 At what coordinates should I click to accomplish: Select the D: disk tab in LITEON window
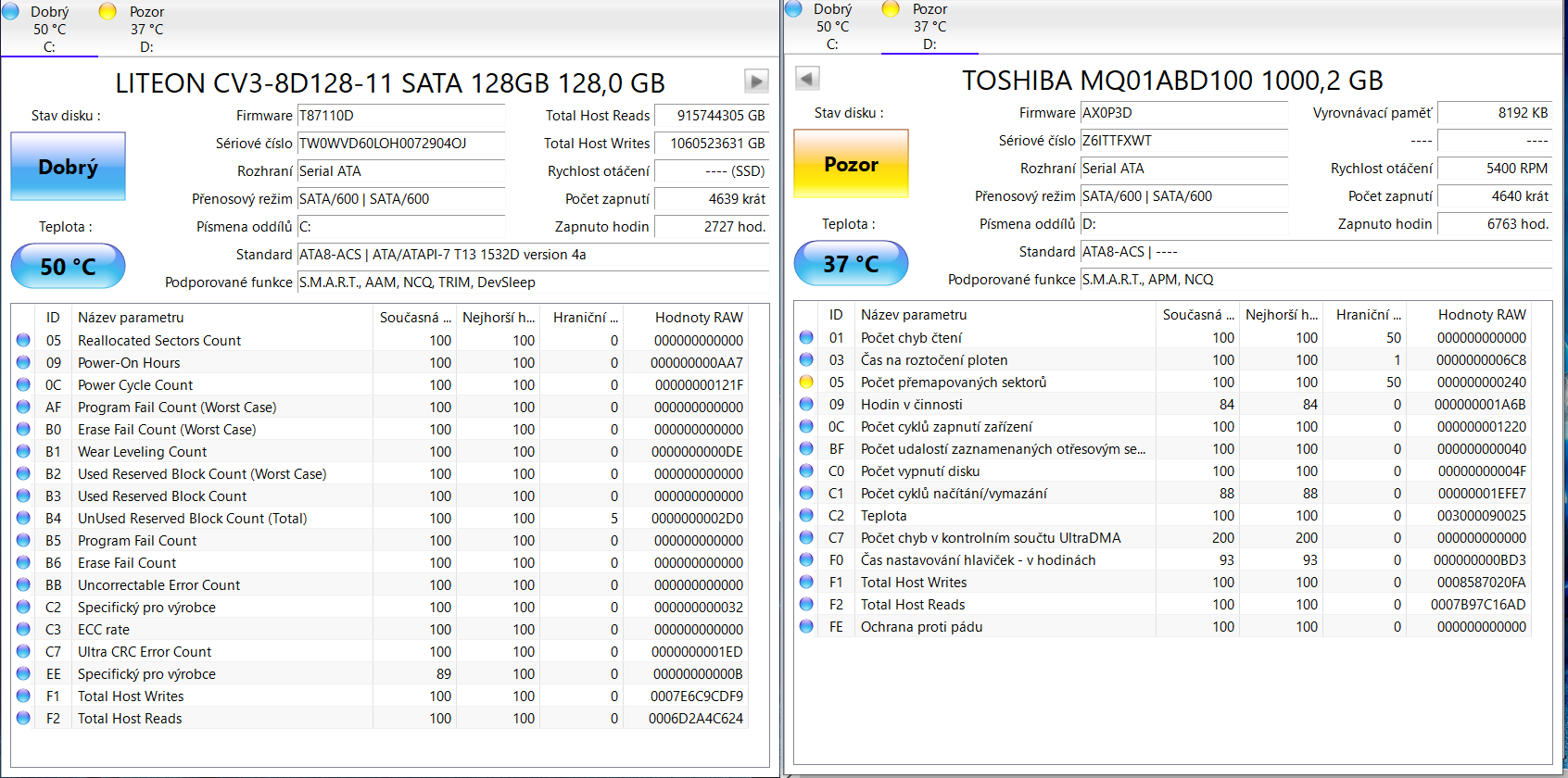(x=145, y=30)
